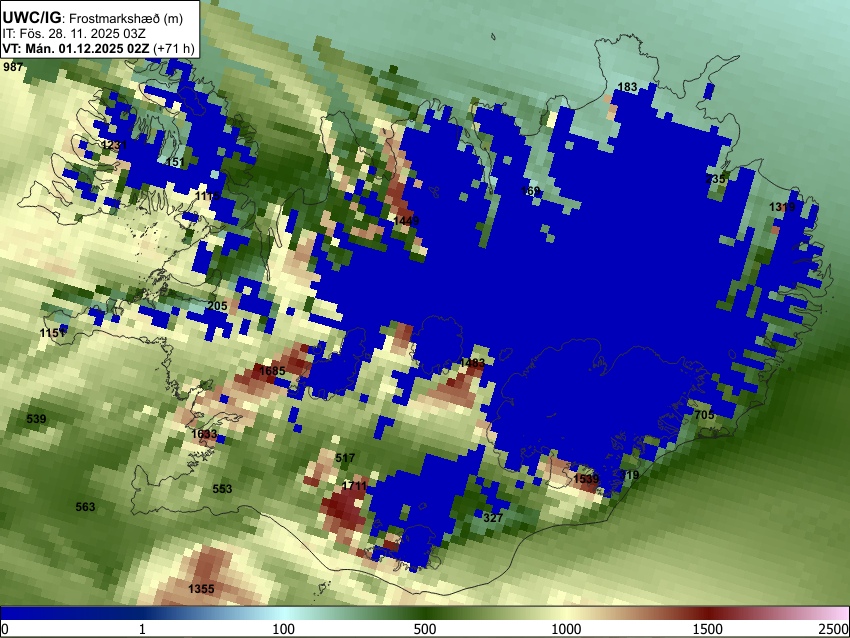Image resolution: width=850 pixels, height=638 pixels.
Task: Click the "1711" value on the map
Action: pos(355,486)
